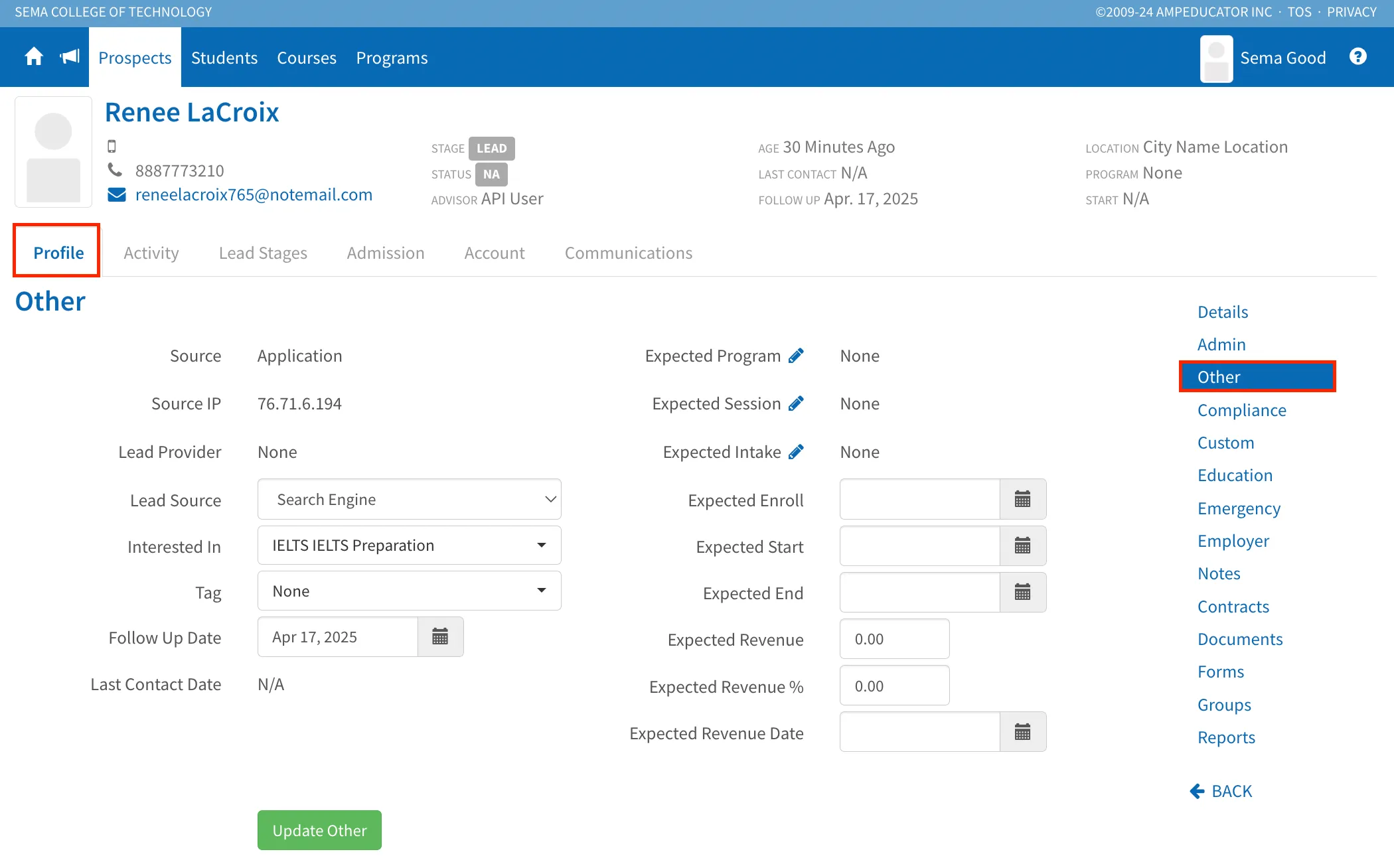Image resolution: width=1394 pixels, height=868 pixels.
Task: Click the BACK link
Action: tap(1221, 791)
